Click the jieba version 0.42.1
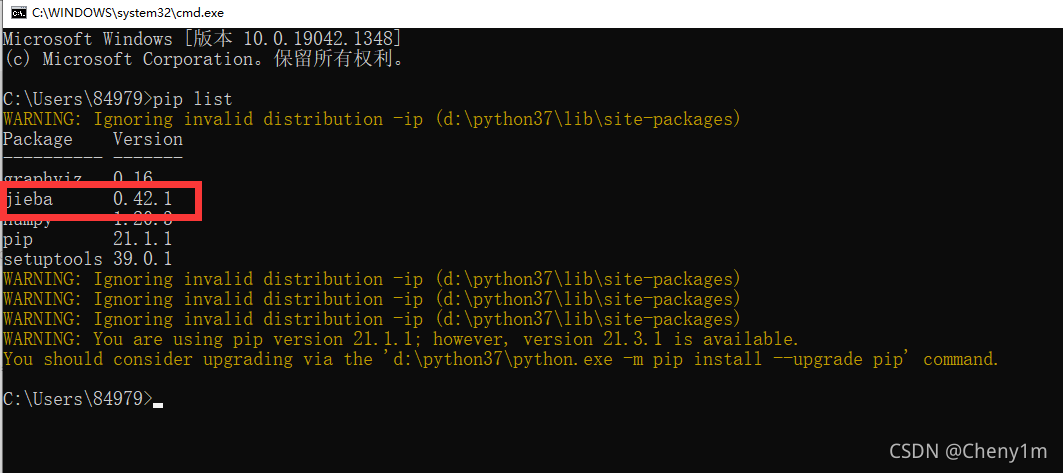Viewport: 1063px width, 473px height. (x=142, y=199)
